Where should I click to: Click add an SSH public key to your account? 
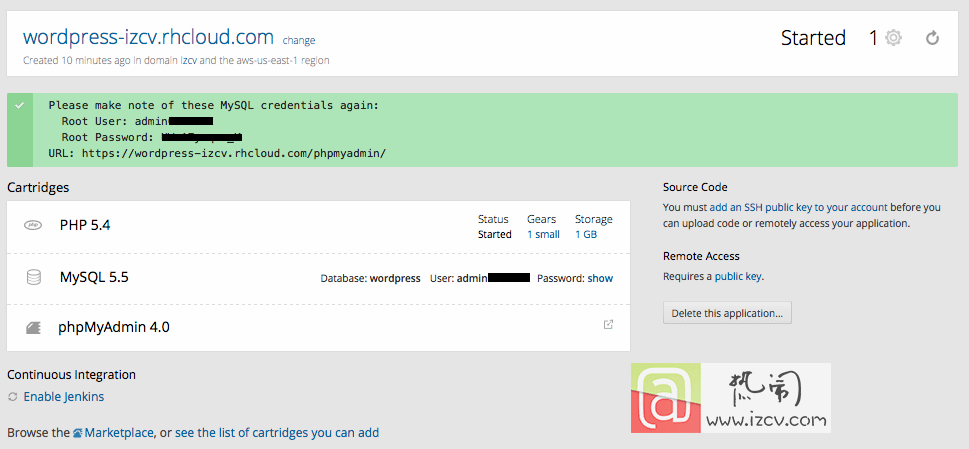(x=798, y=208)
